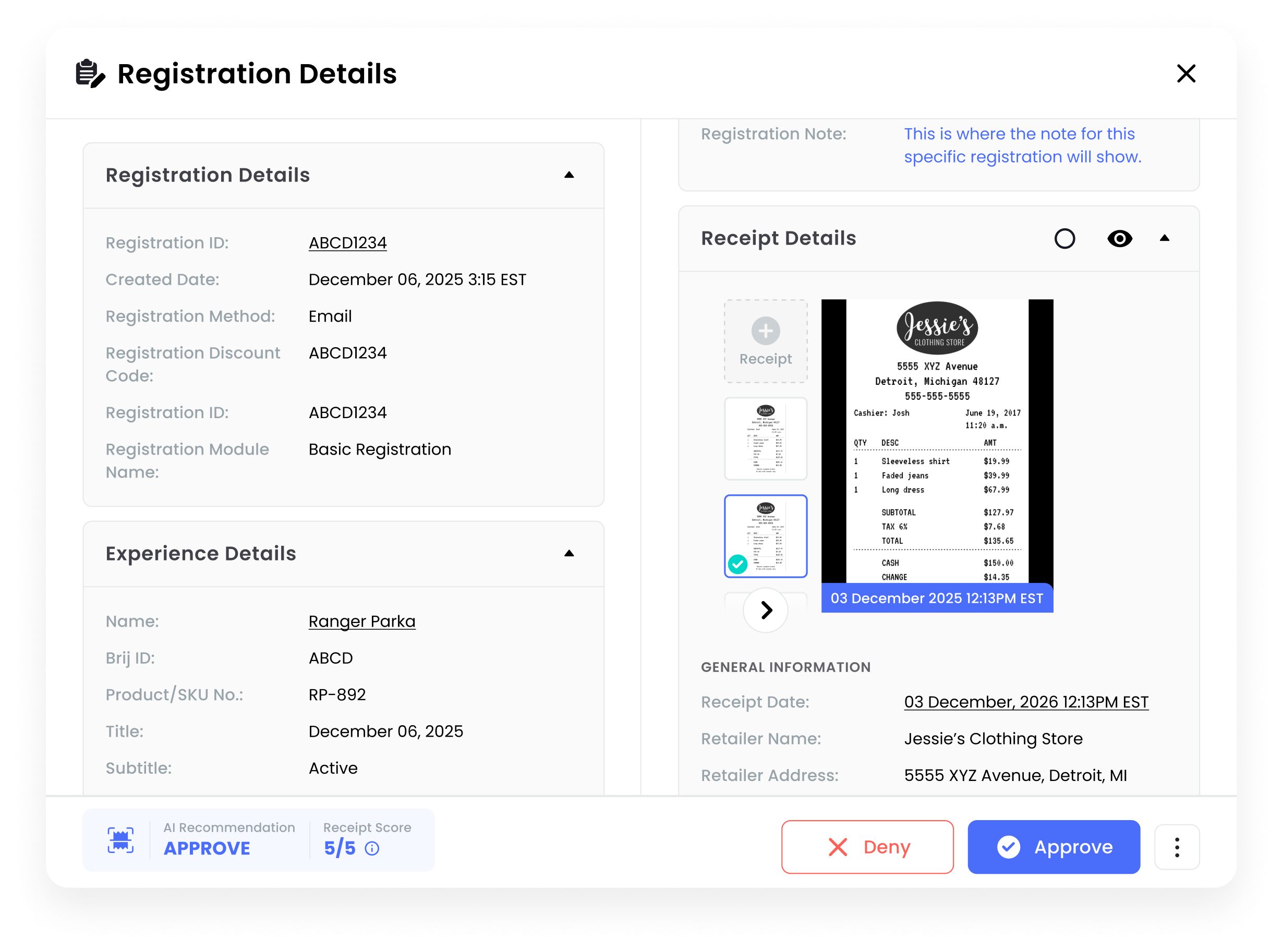The image size is (1283, 952).
Task: Toggle receipt visibility eye icon
Action: point(1119,239)
